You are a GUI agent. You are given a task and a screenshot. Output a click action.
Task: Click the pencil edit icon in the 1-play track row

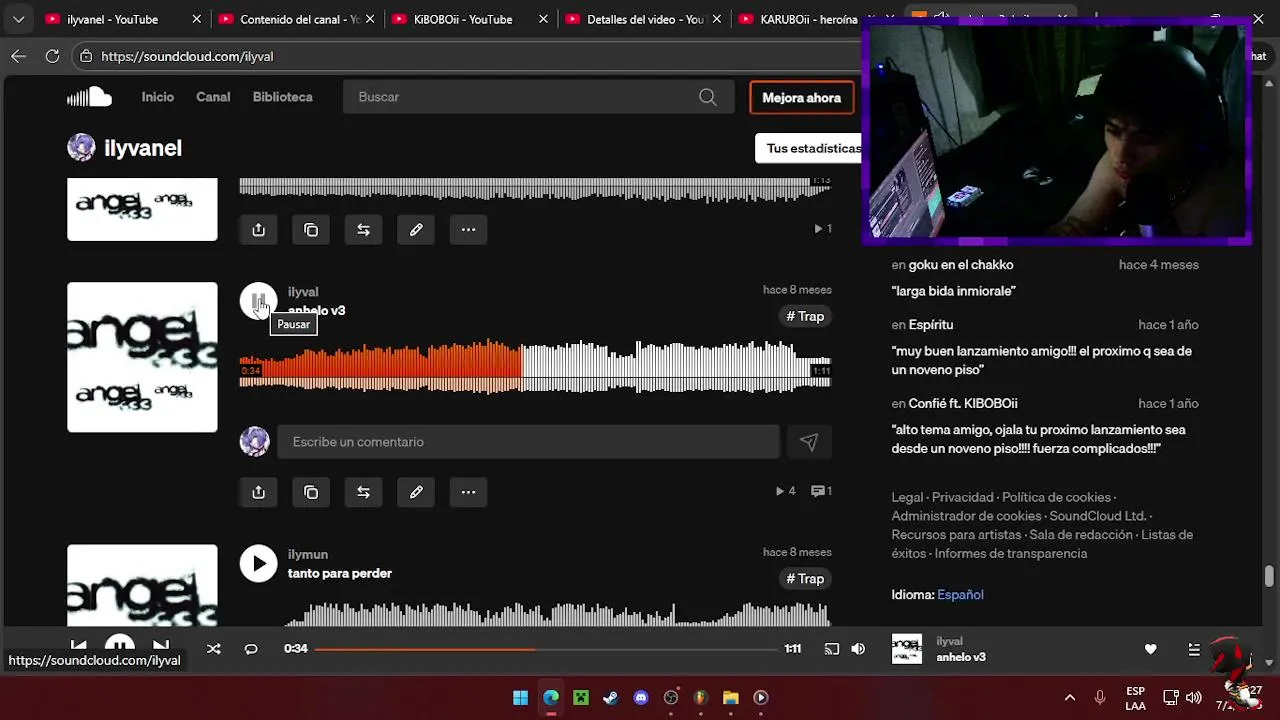(416, 230)
